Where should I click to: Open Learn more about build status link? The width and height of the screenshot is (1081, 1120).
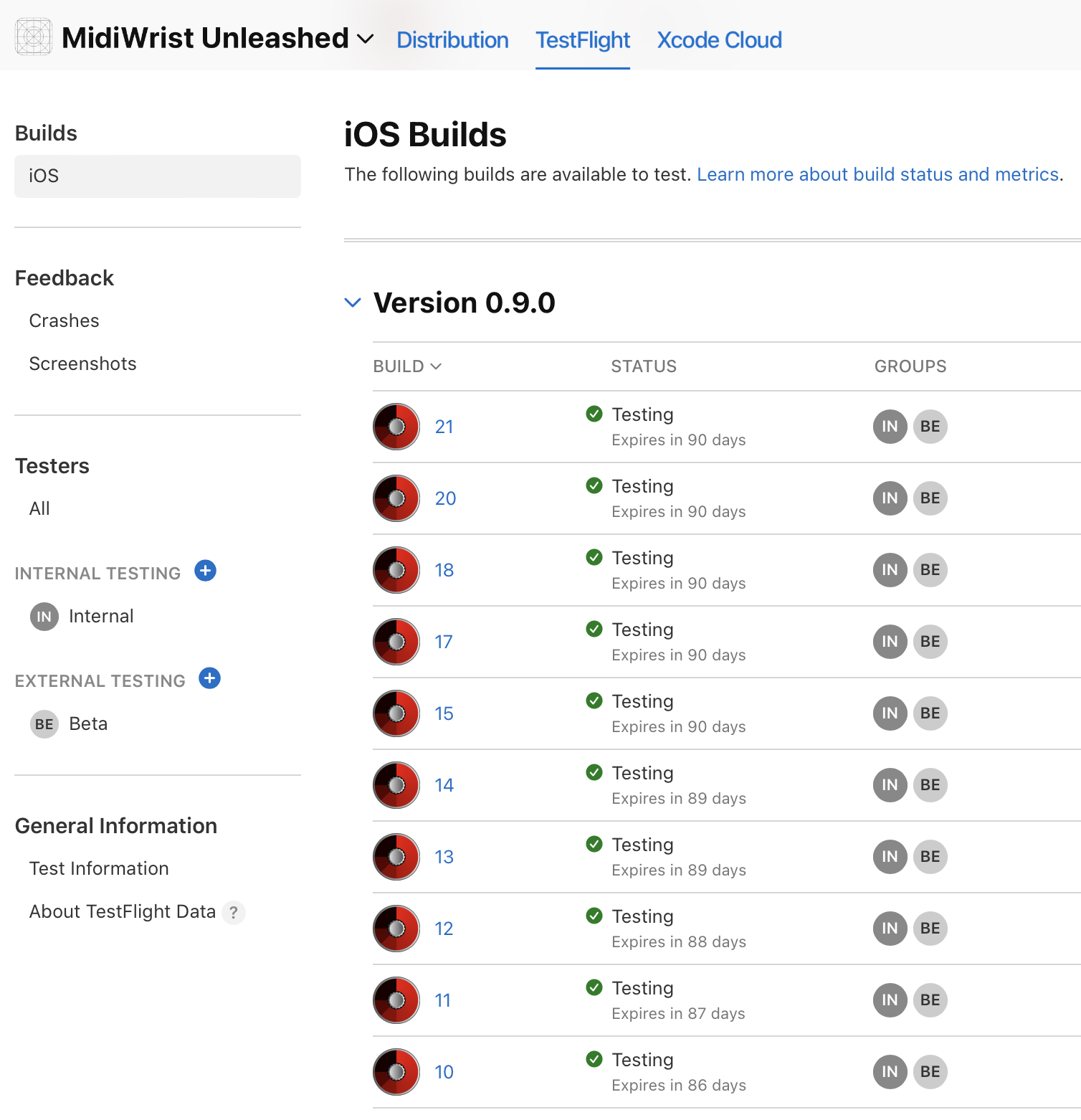click(878, 174)
